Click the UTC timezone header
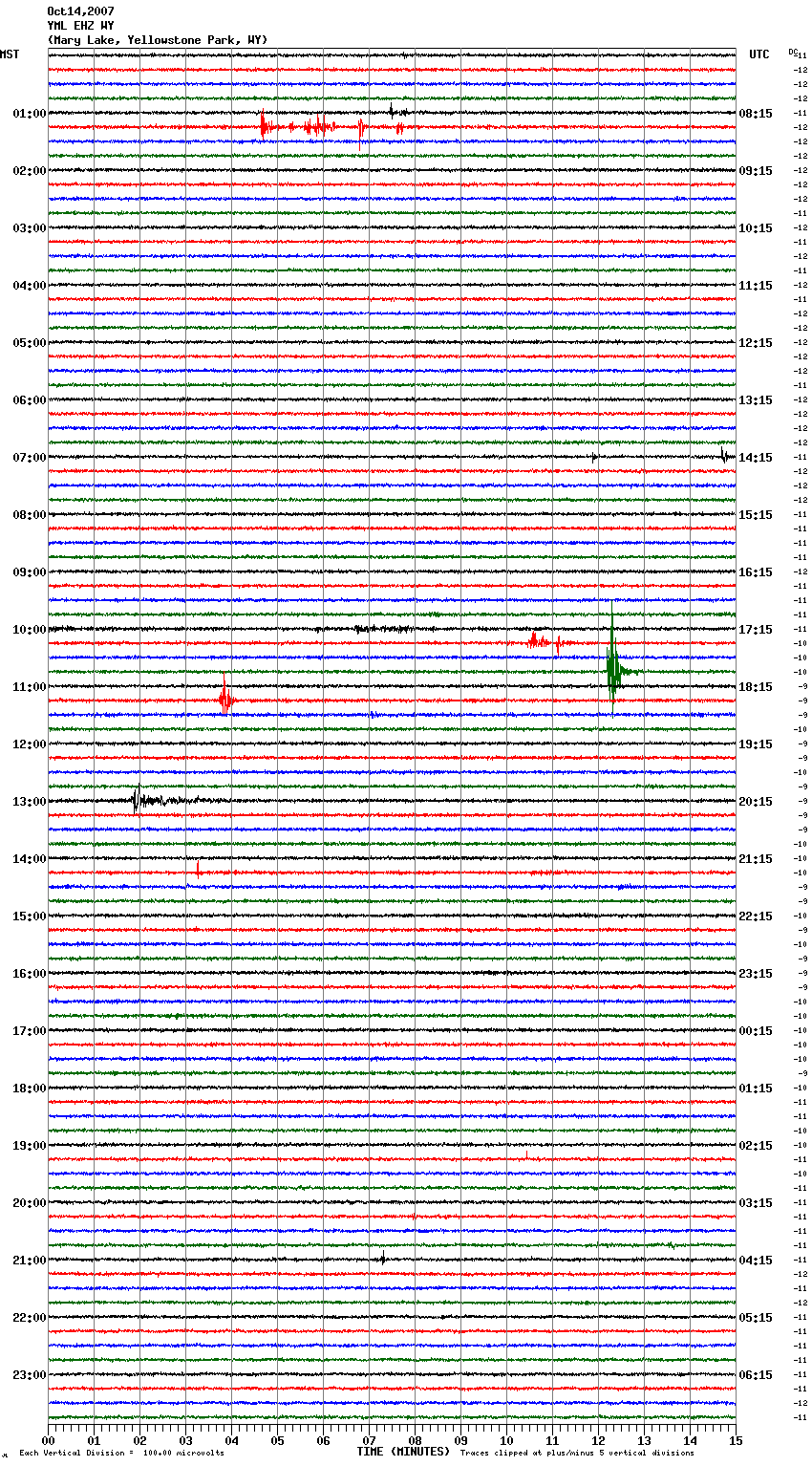The height and width of the screenshot is (1466, 812). tap(759, 54)
